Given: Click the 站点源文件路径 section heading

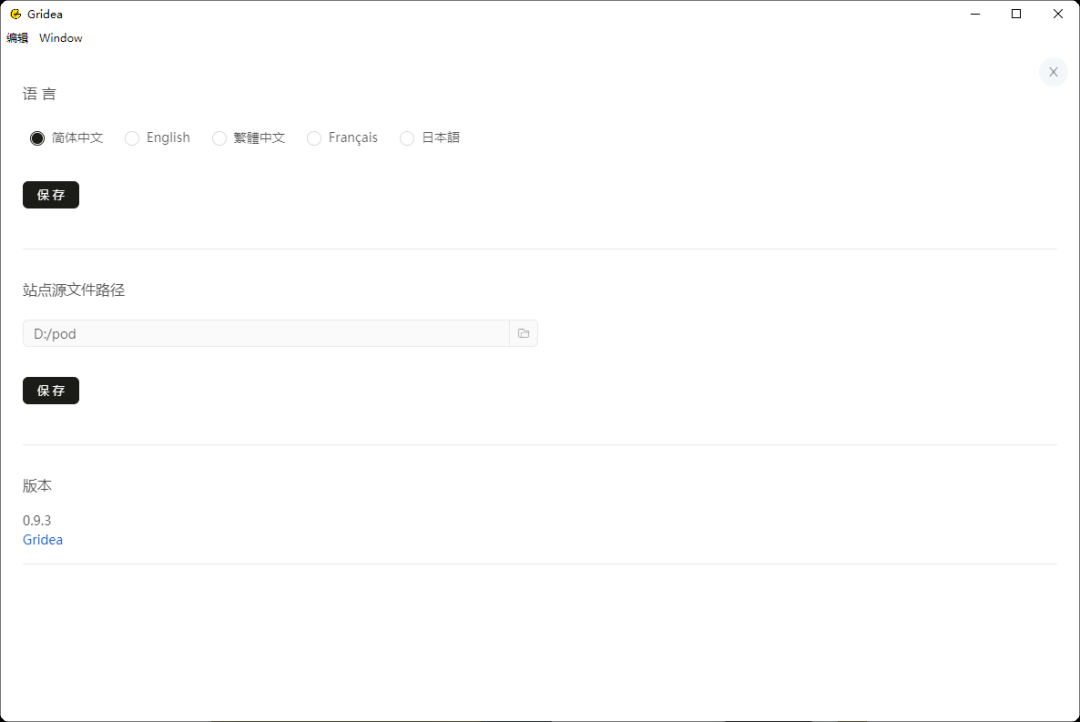Looking at the screenshot, I should click(73, 289).
